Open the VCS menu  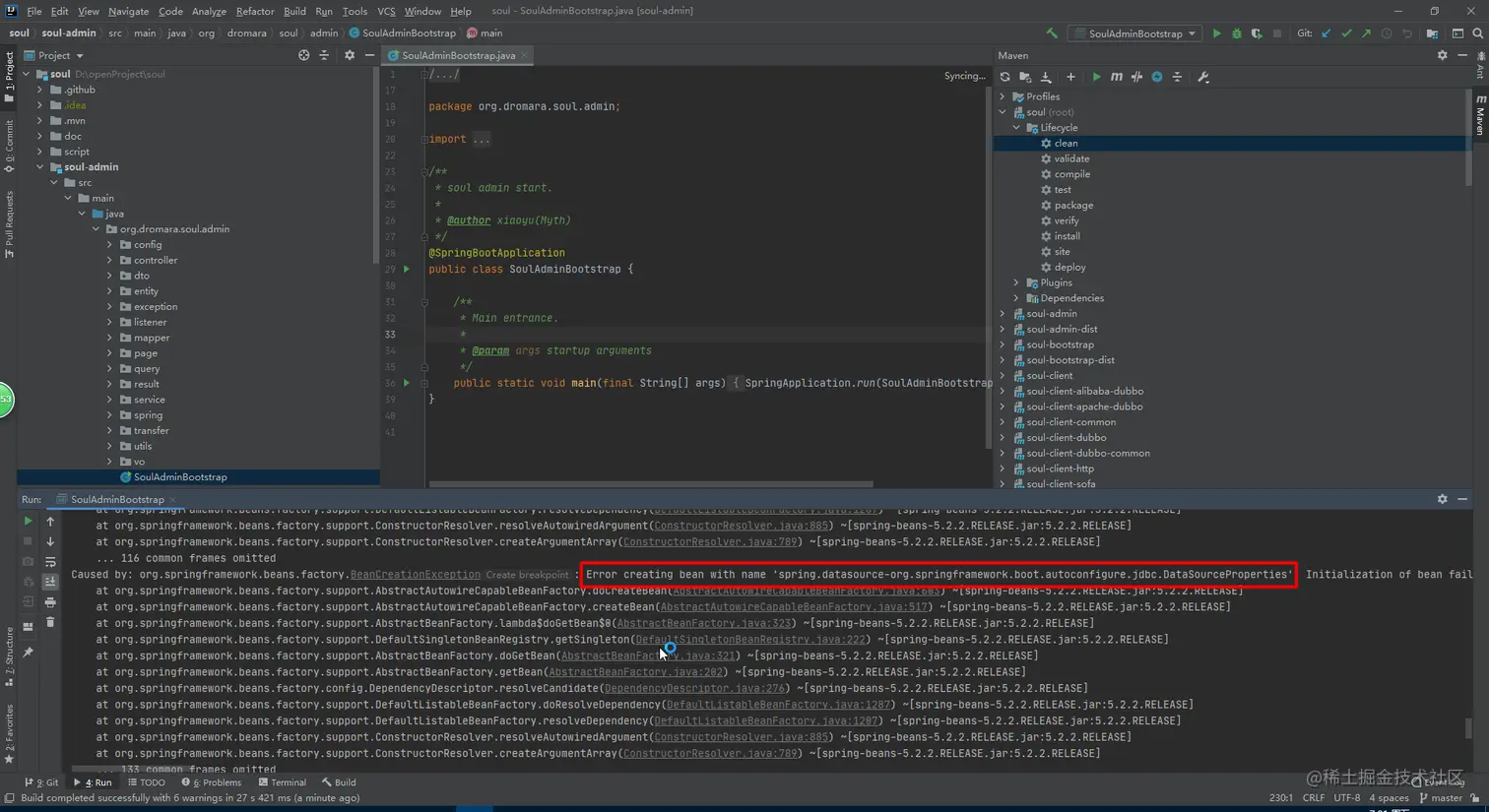pos(386,11)
